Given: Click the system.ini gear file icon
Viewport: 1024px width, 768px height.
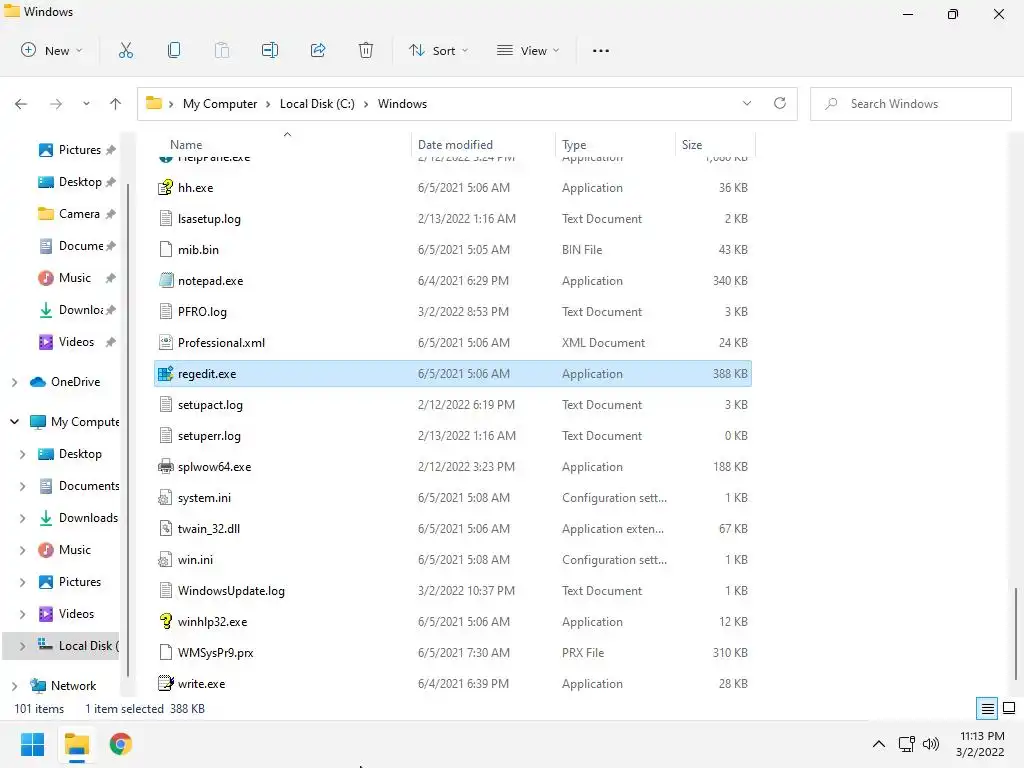Looking at the screenshot, I should (x=166, y=498).
